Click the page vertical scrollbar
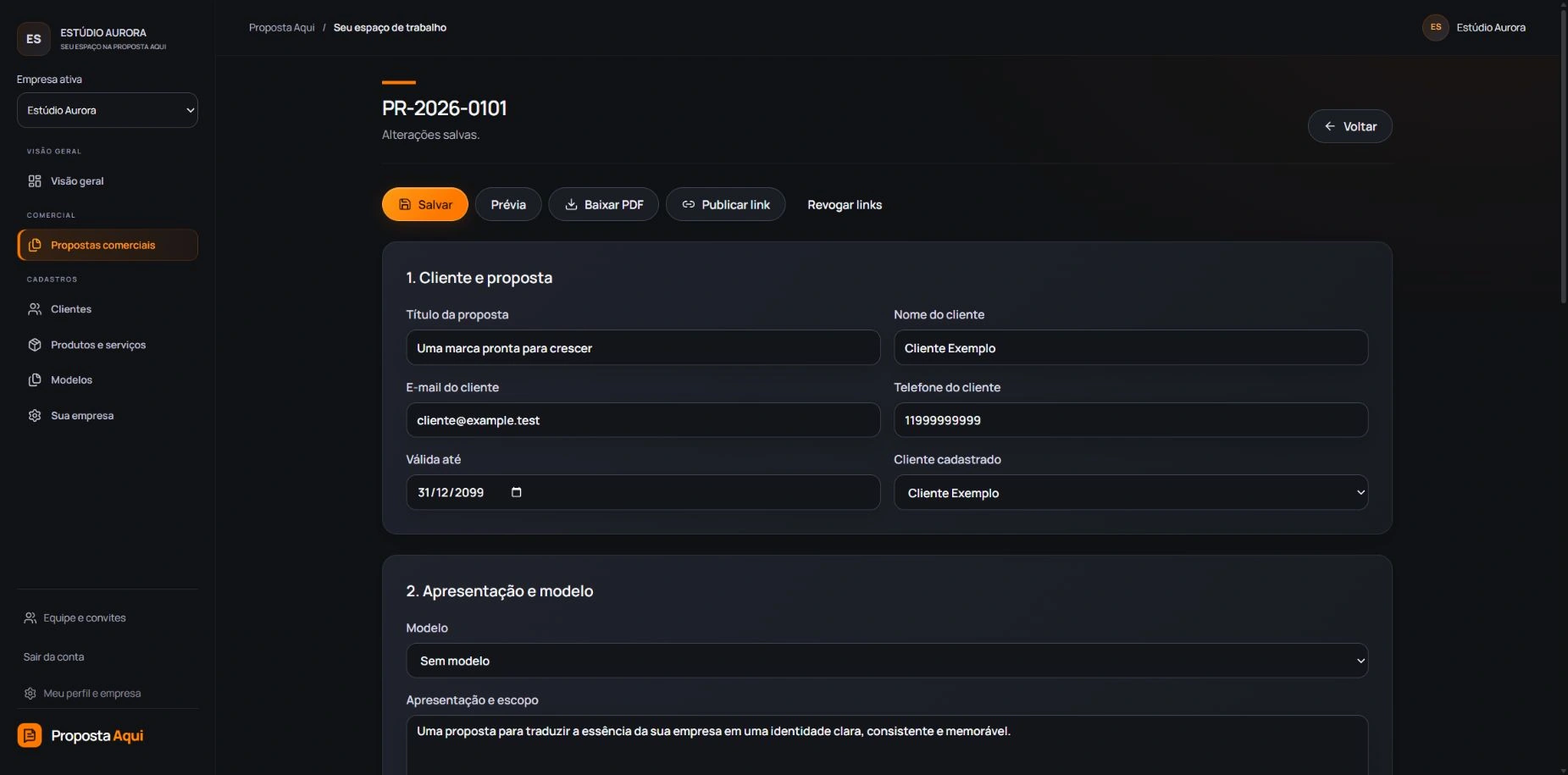Screen dimensions: 1568x775 [x=1564, y=157]
